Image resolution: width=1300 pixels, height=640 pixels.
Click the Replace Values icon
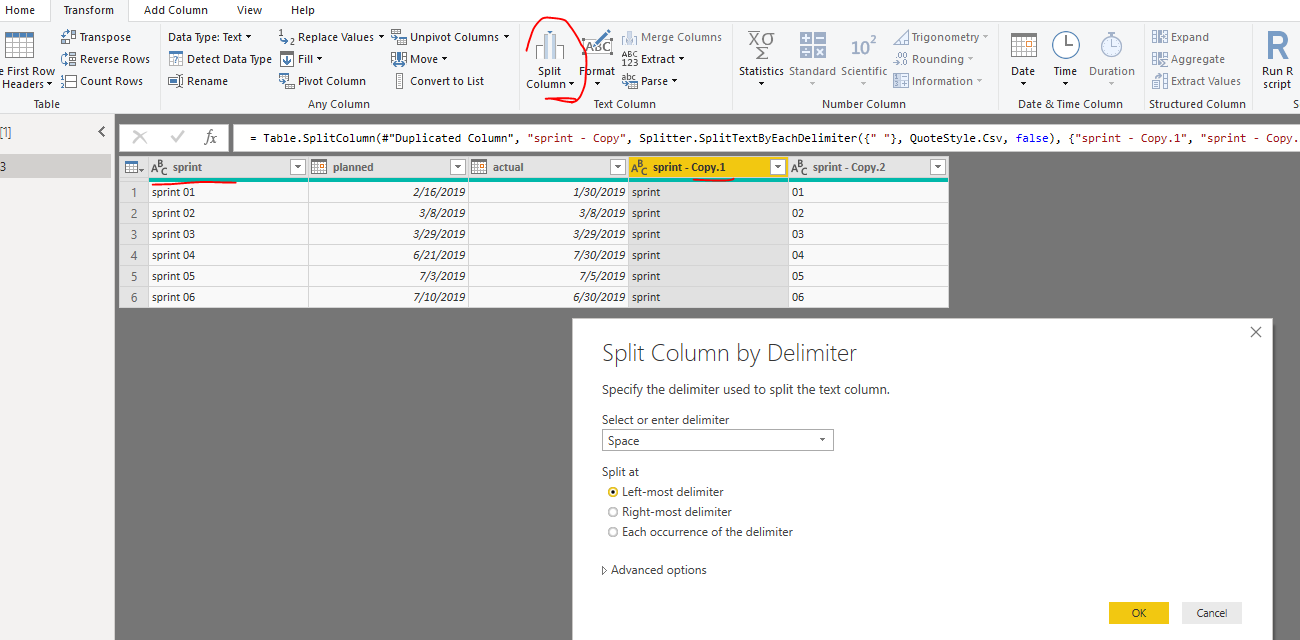(x=286, y=37)
